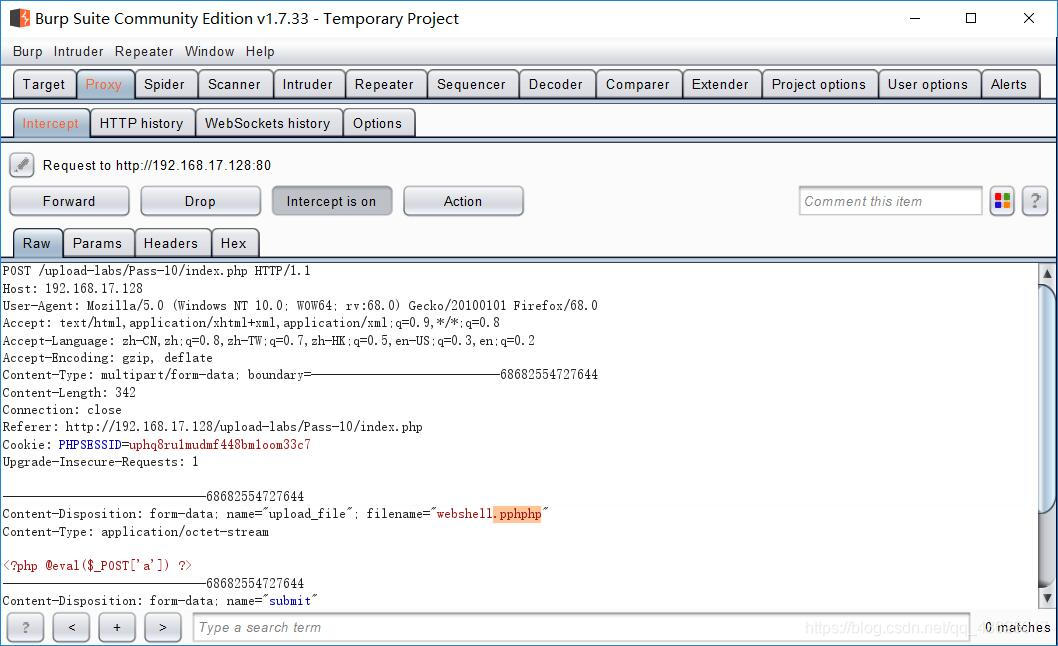Open the Repeater menu in menu bar
This screenshot has width=1058, height=646.
tap(144, 51)
